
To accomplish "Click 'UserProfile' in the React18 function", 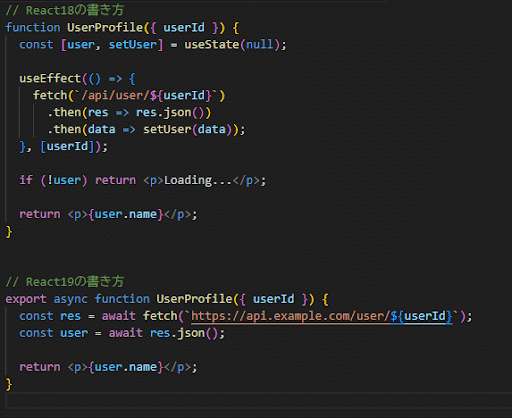I will pyautogui.click(x=105, y=27).
